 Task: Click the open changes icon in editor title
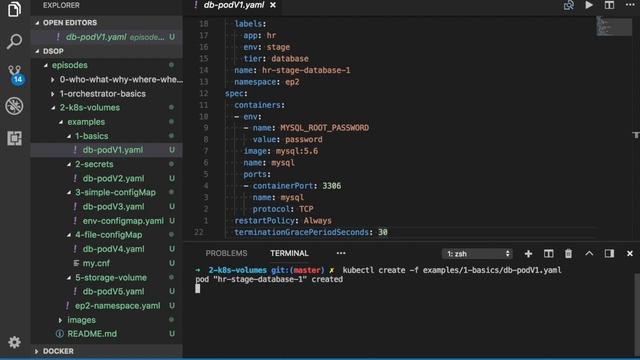pyautogui.click(x=569, y=5)
